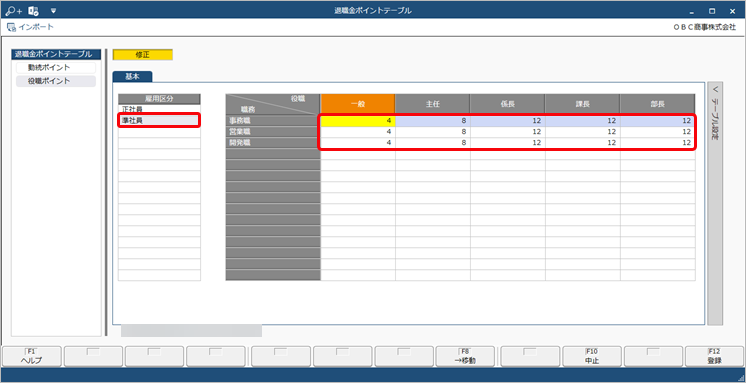Select the 営業職 row header
The width and height of the screenshot is (746, 383).
pyautogui.click(x=273, y=131)
